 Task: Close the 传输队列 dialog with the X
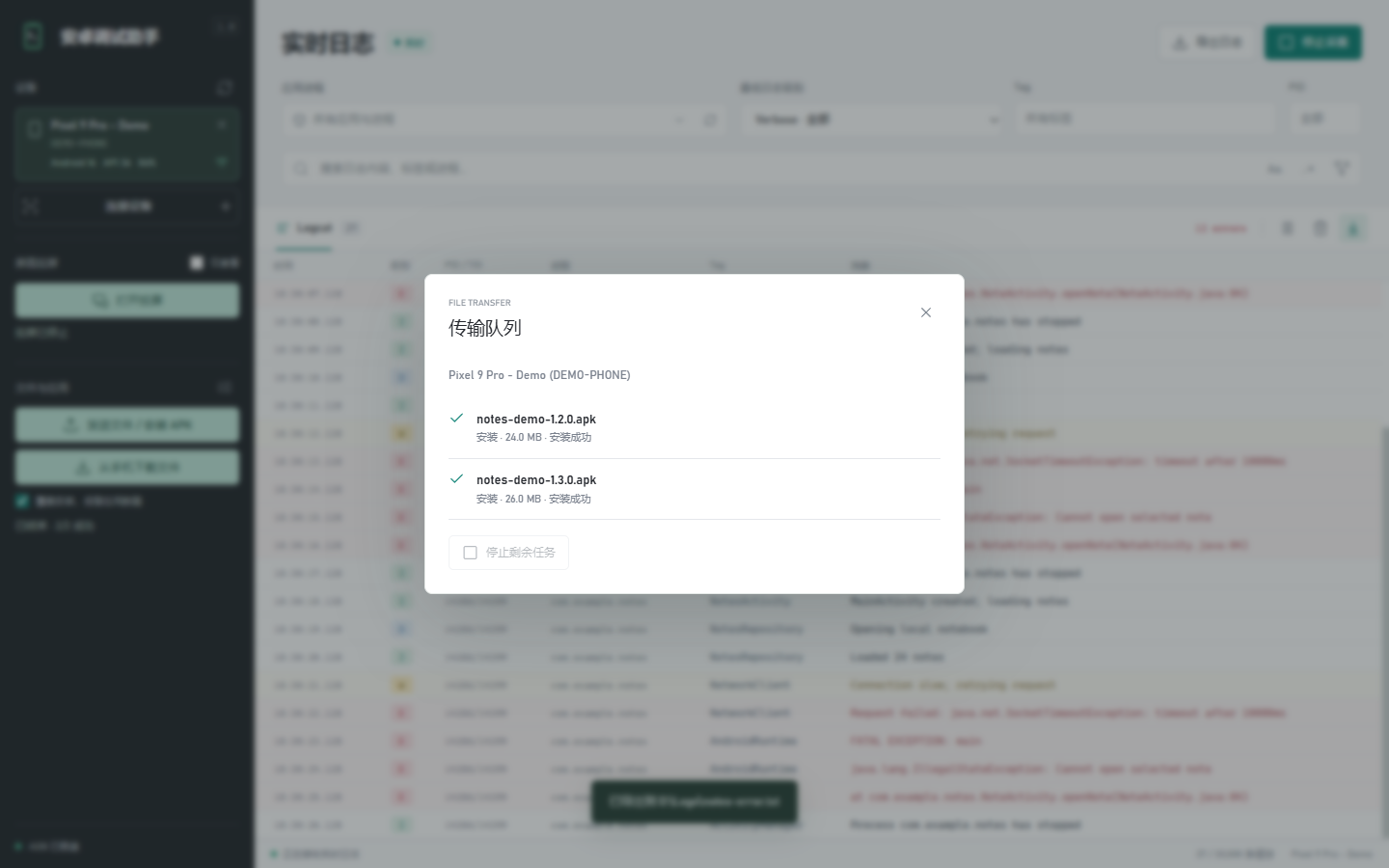[x=926, y=312]
